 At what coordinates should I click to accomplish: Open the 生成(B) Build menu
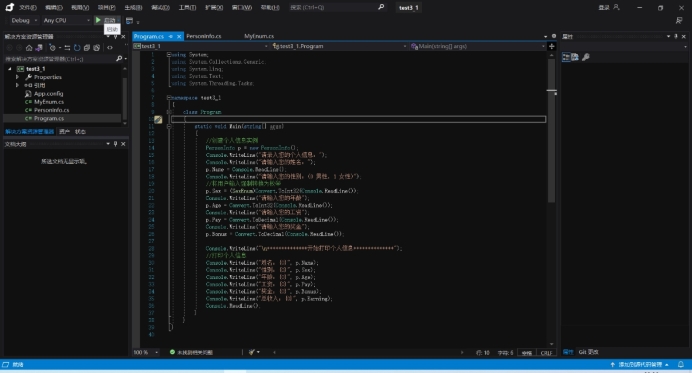133,8
